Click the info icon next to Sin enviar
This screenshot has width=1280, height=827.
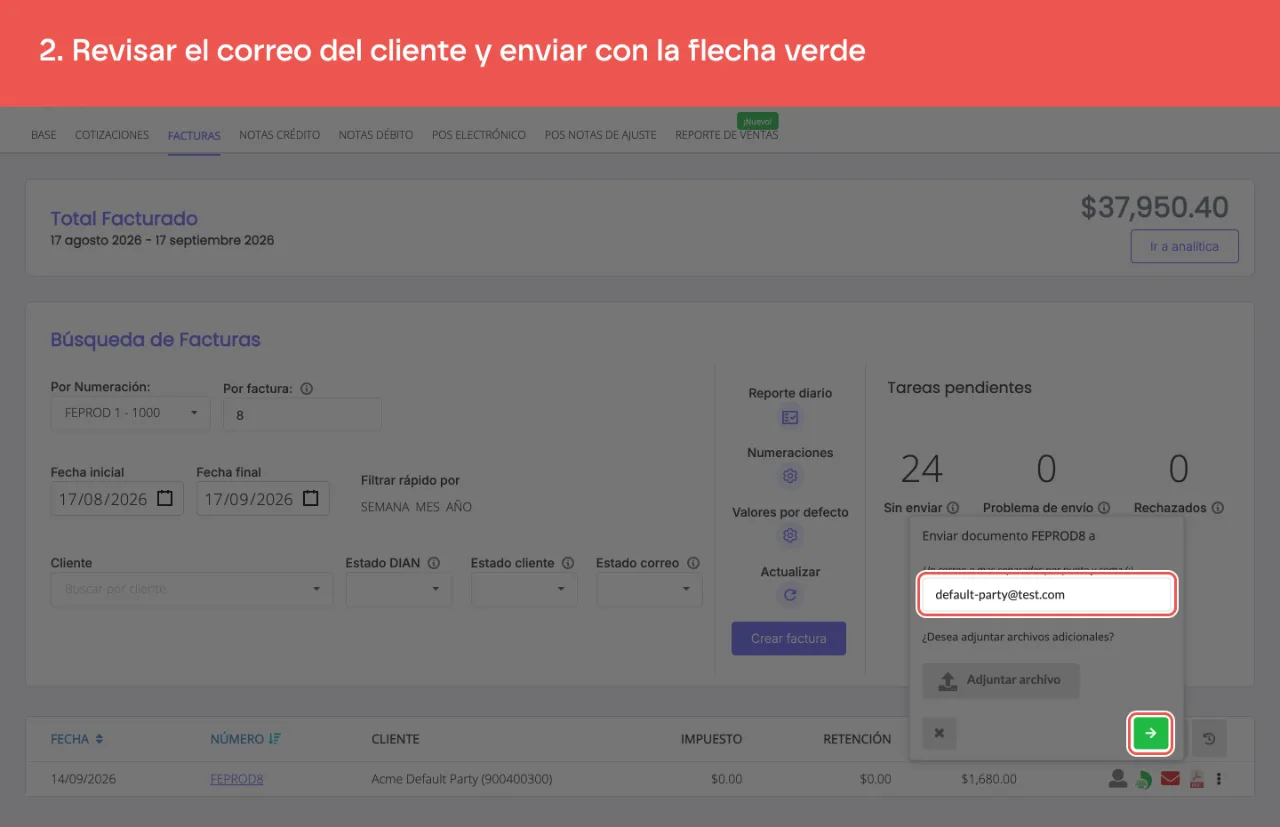point(953,508)
